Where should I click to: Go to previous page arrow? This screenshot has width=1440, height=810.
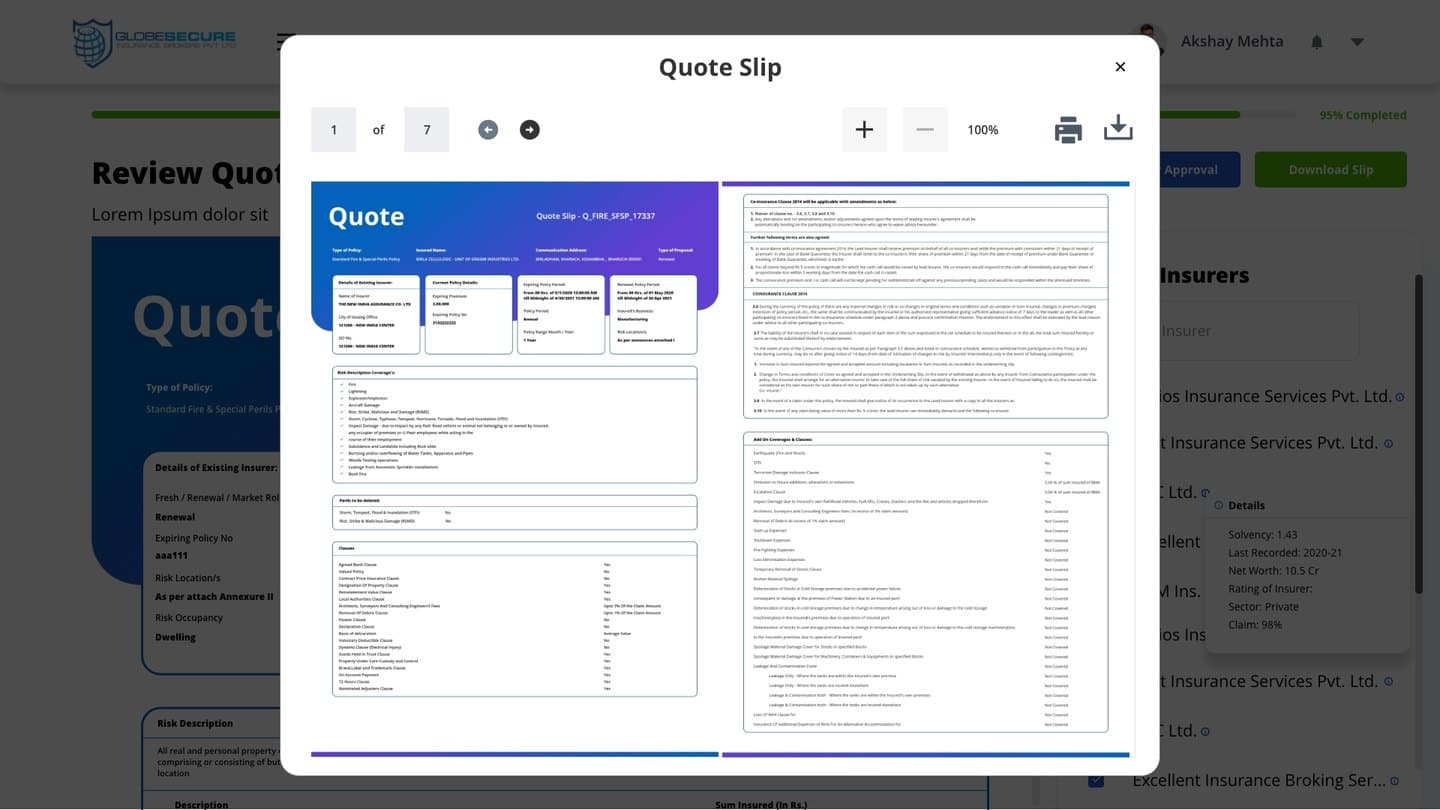tap(488, 130)
